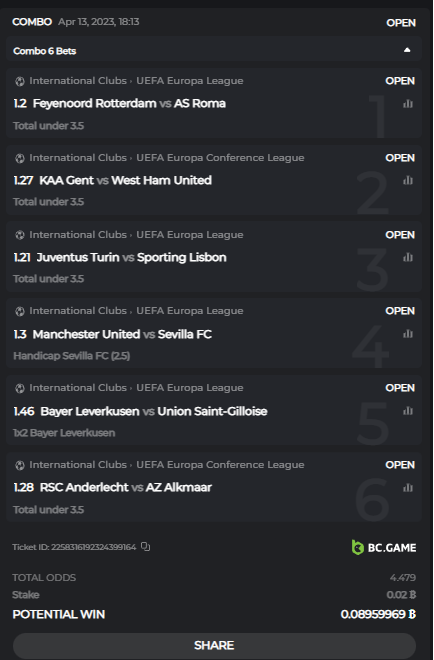Show stats for Manchester United vs Sevilla
The width and height of the screenshot is (434, 660).
[407, 334]
